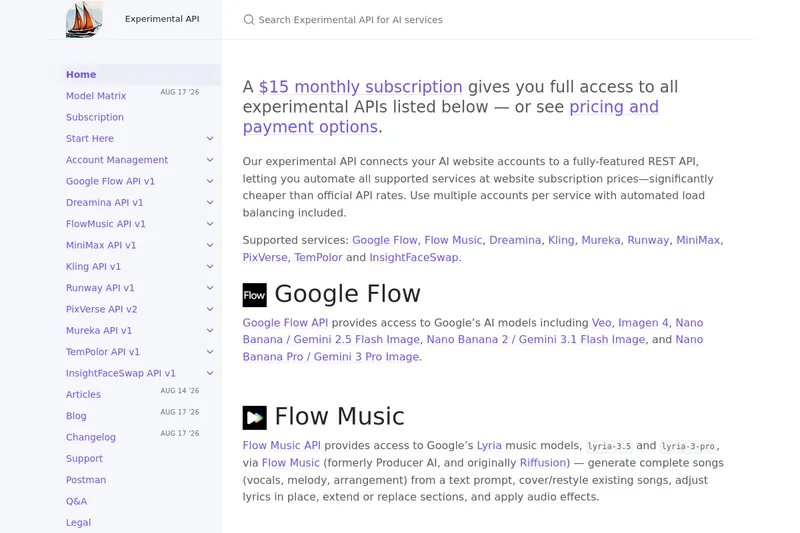Expand the Account Management chevron

[210, 160]
